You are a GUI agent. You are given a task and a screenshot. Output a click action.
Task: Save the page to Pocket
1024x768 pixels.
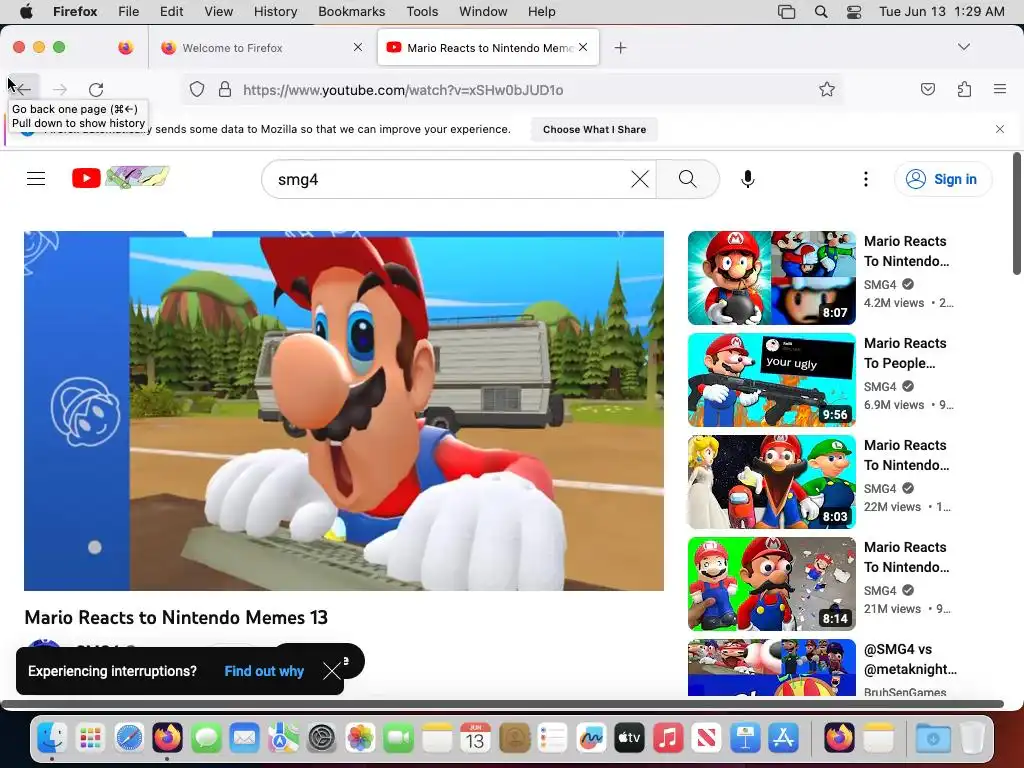pos(927,89)
